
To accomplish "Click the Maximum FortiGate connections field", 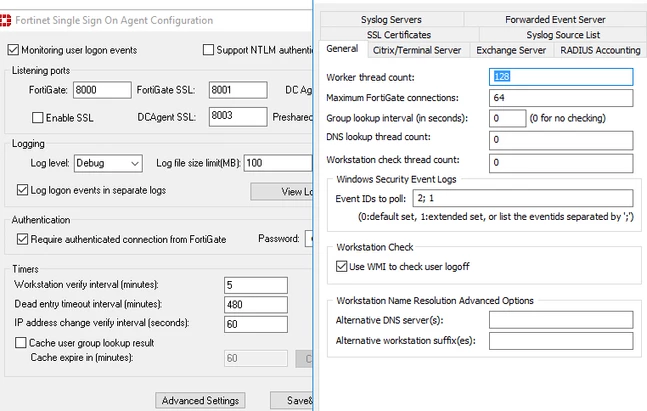I will 561,98.
